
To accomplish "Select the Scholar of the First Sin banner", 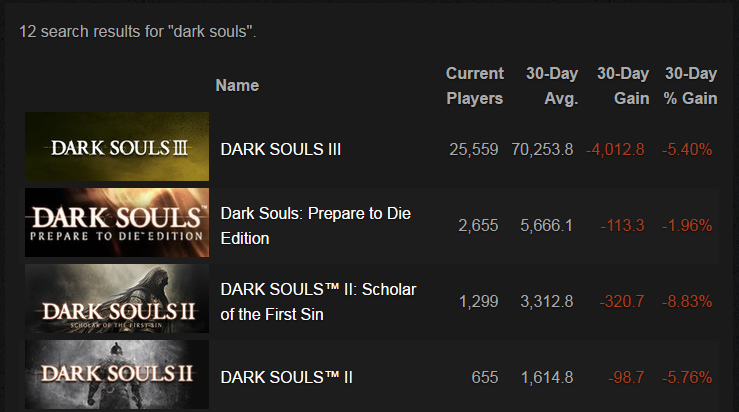I will click(x=117, y=298).
